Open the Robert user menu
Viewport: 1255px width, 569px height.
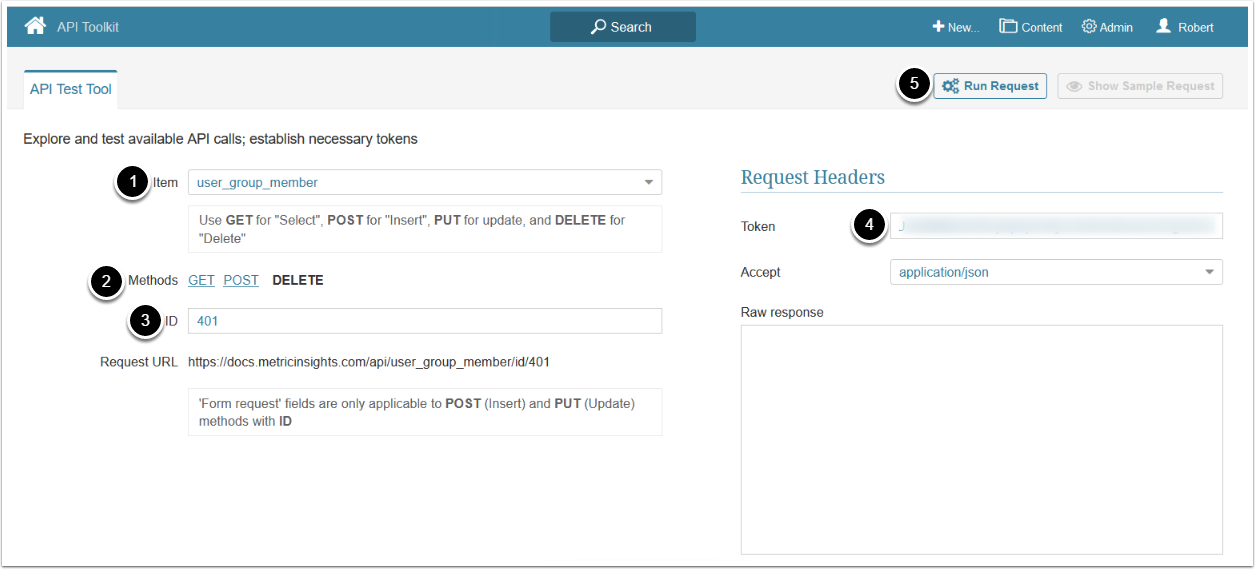tap(1185, 27)
